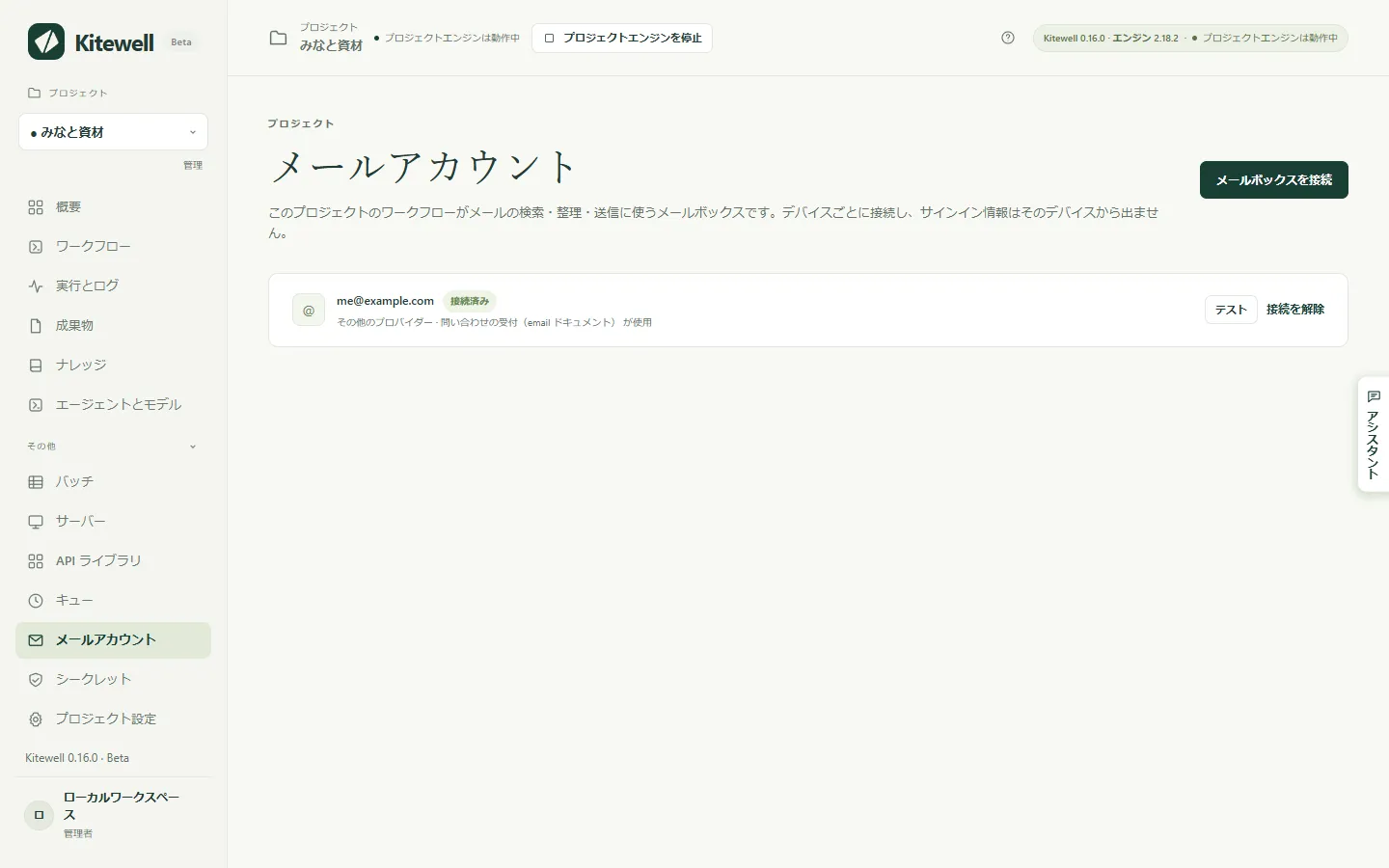Select the 成果物 document icon
The width and height of the screenshot is (1389, 868).
click(x=36, y=326)
